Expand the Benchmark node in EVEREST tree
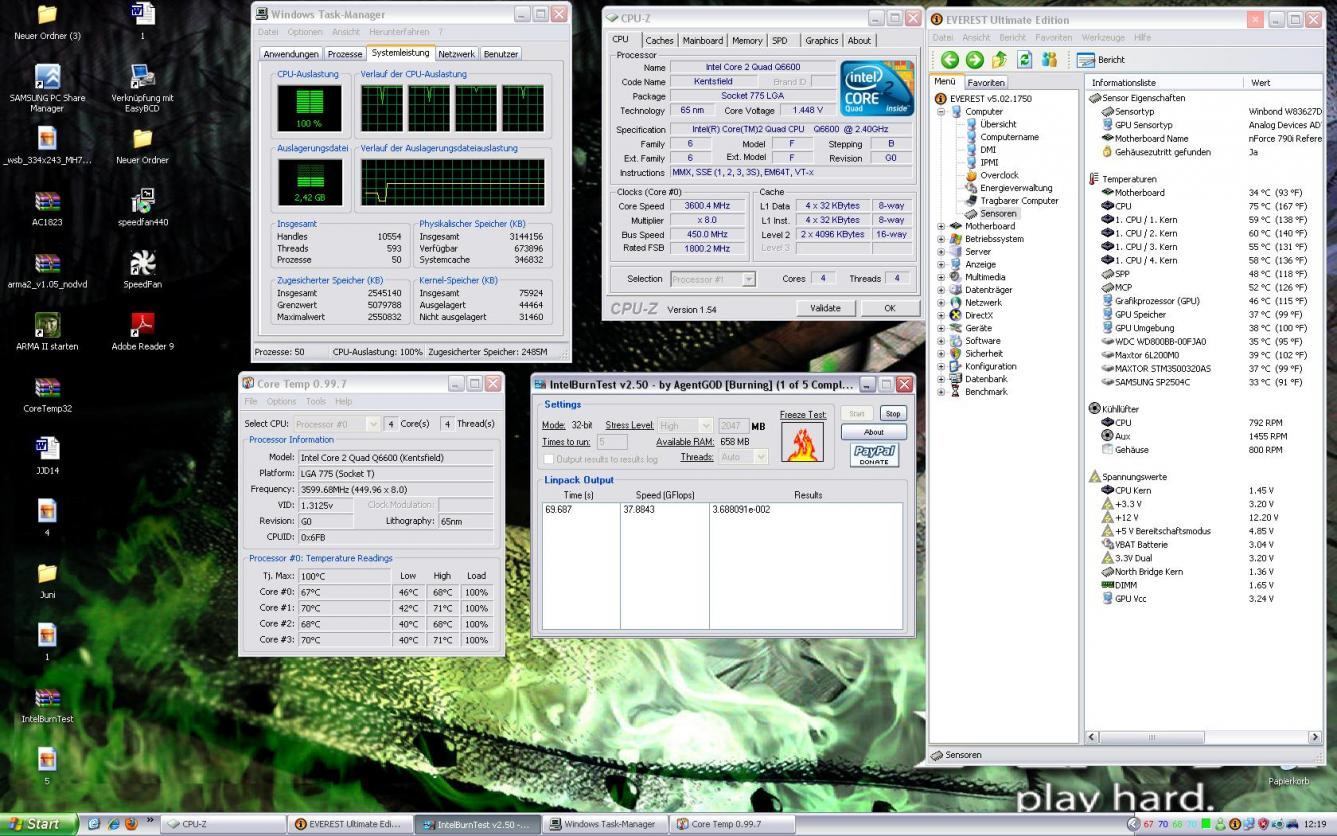 (941, 392)
